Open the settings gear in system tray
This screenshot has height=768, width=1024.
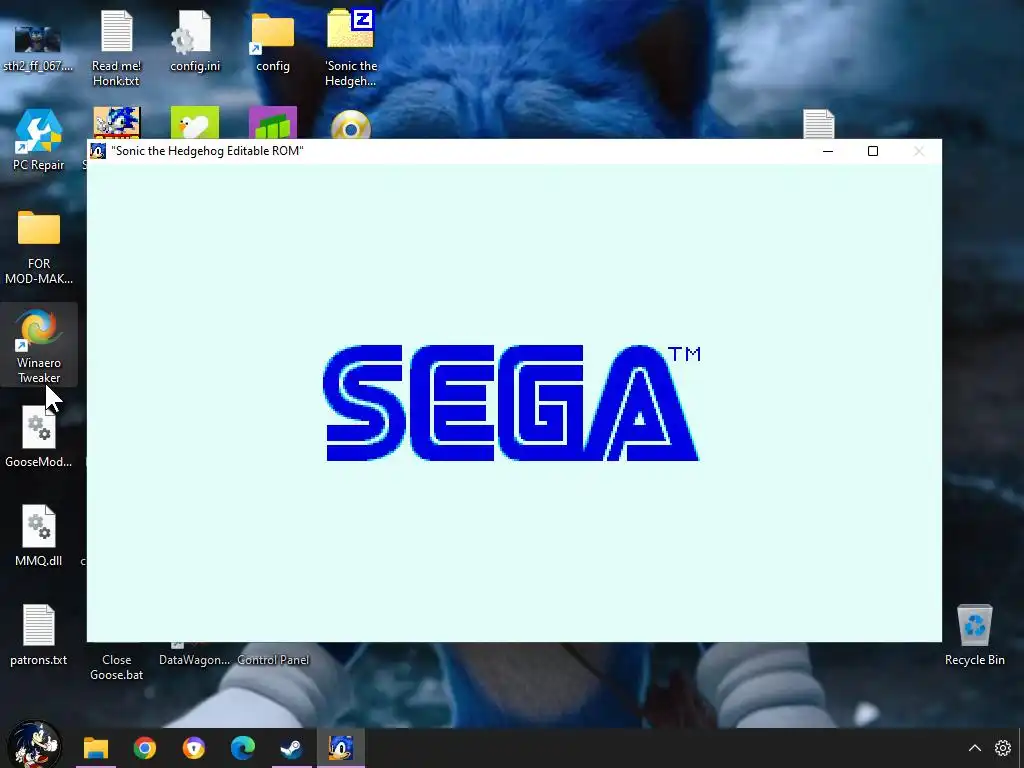pos(1002,748)
